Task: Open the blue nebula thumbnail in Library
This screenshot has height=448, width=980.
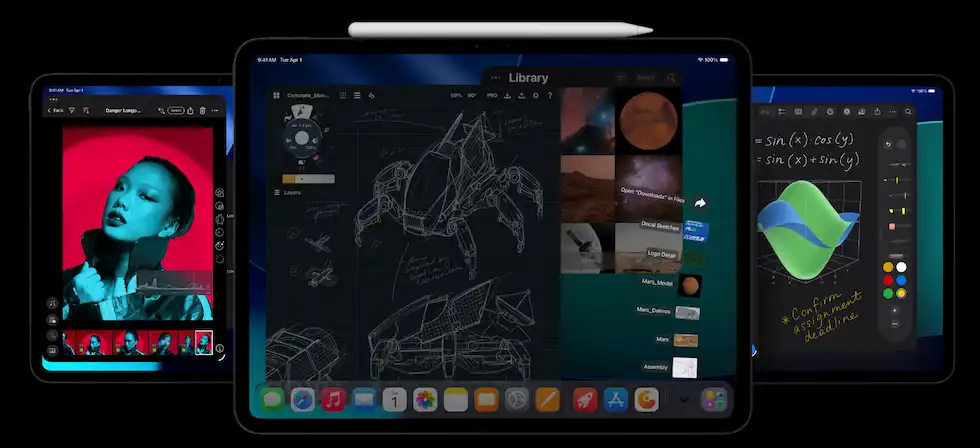Action: [588, 121]
